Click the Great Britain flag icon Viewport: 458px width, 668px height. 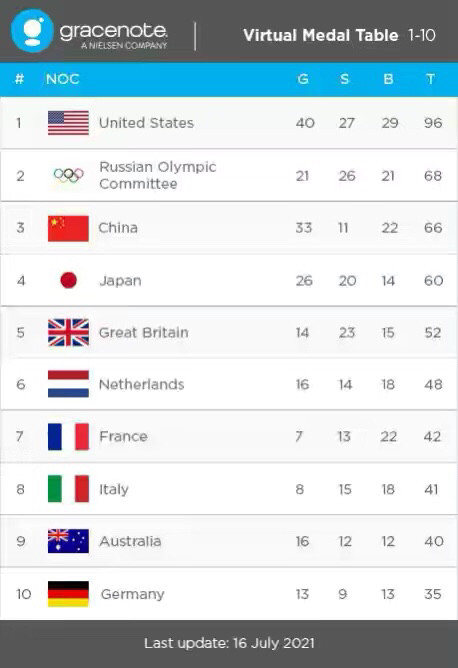pos(68,332)
